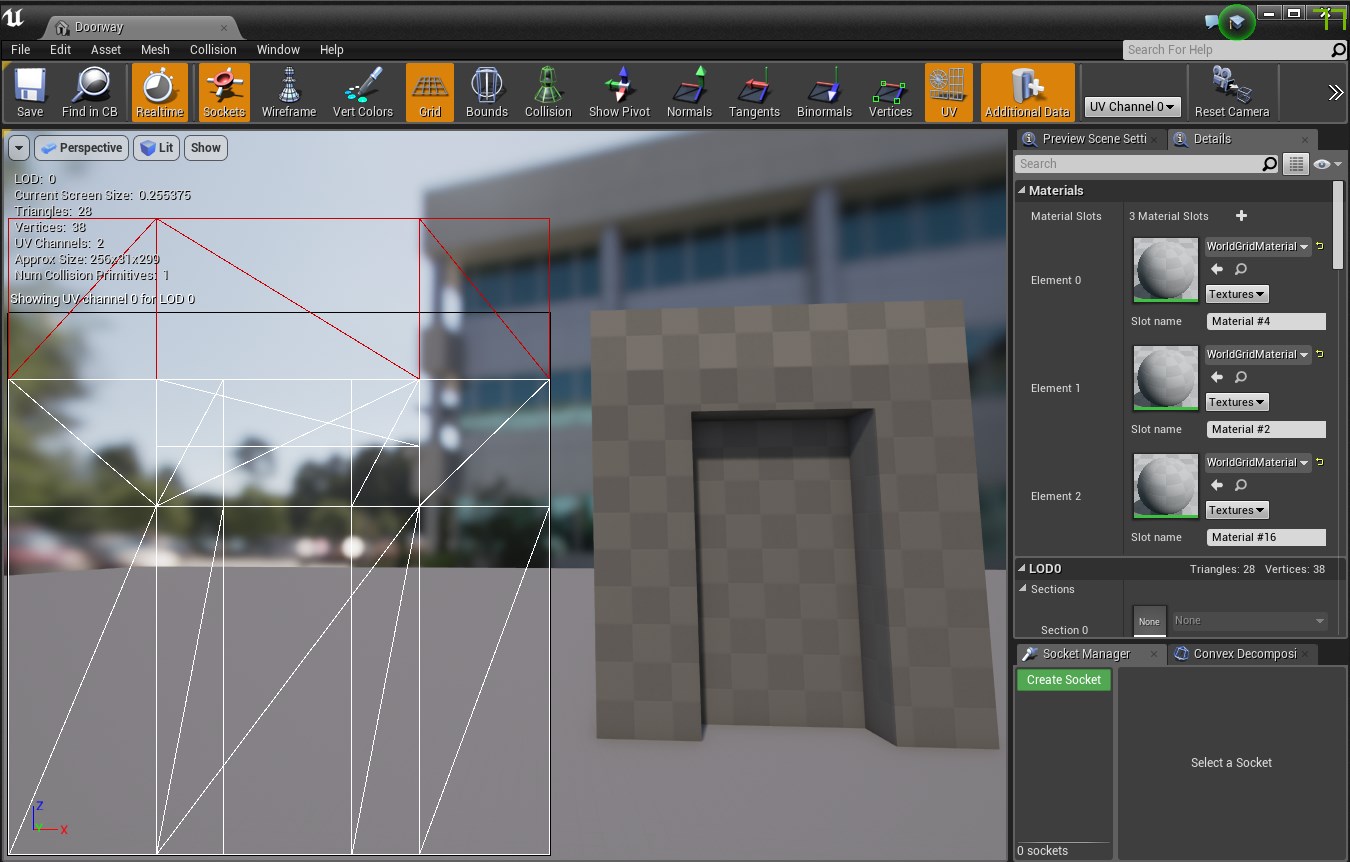This screenshot has height=862, width=1350.
Task: Open the UV Channel 0 dropdown
Action: click(x=1132, y=106)
